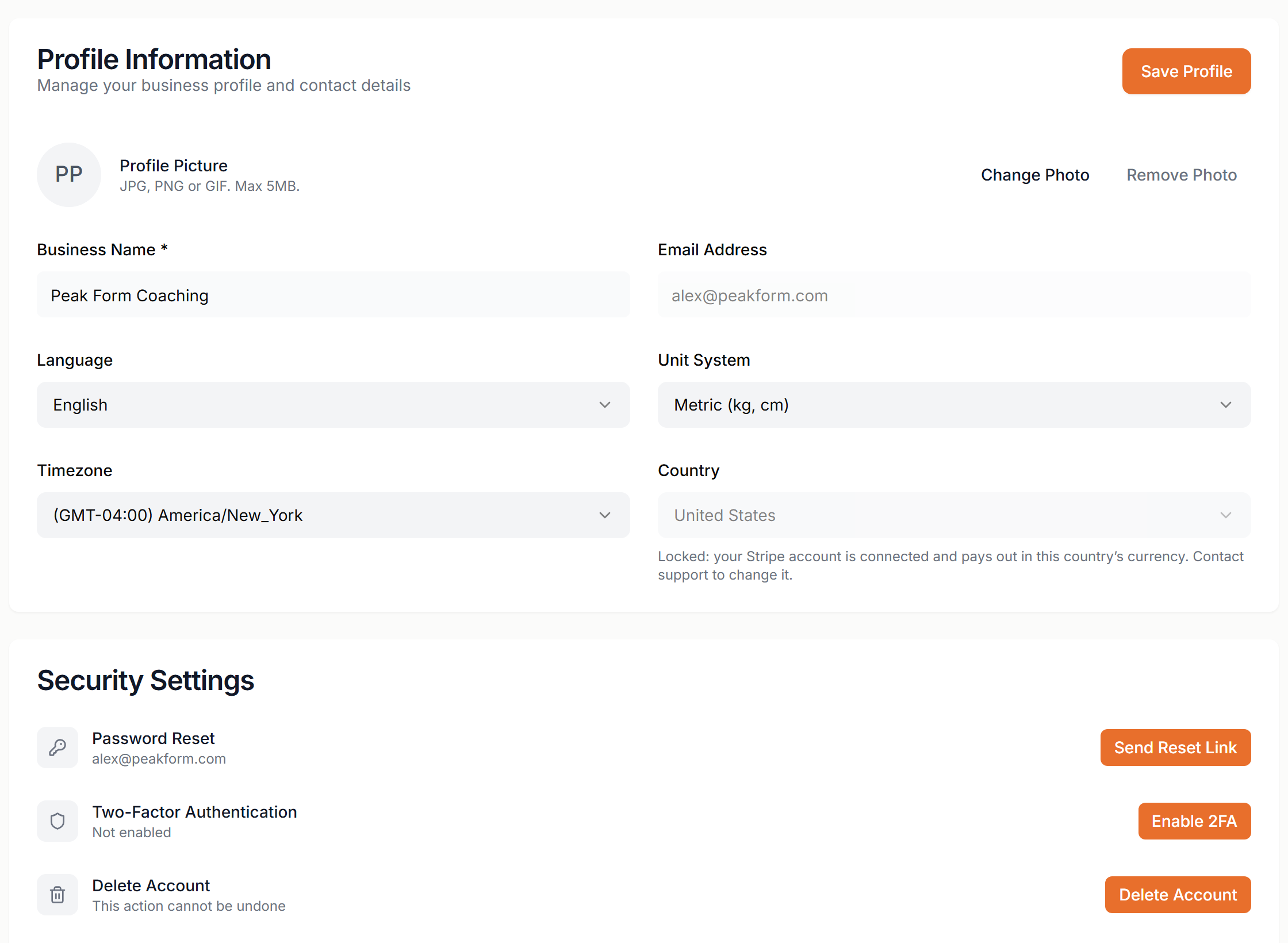Click the 'Not enabled' status text
Viewport: 1288px width, 943px height.
click(x=132, y=833)
